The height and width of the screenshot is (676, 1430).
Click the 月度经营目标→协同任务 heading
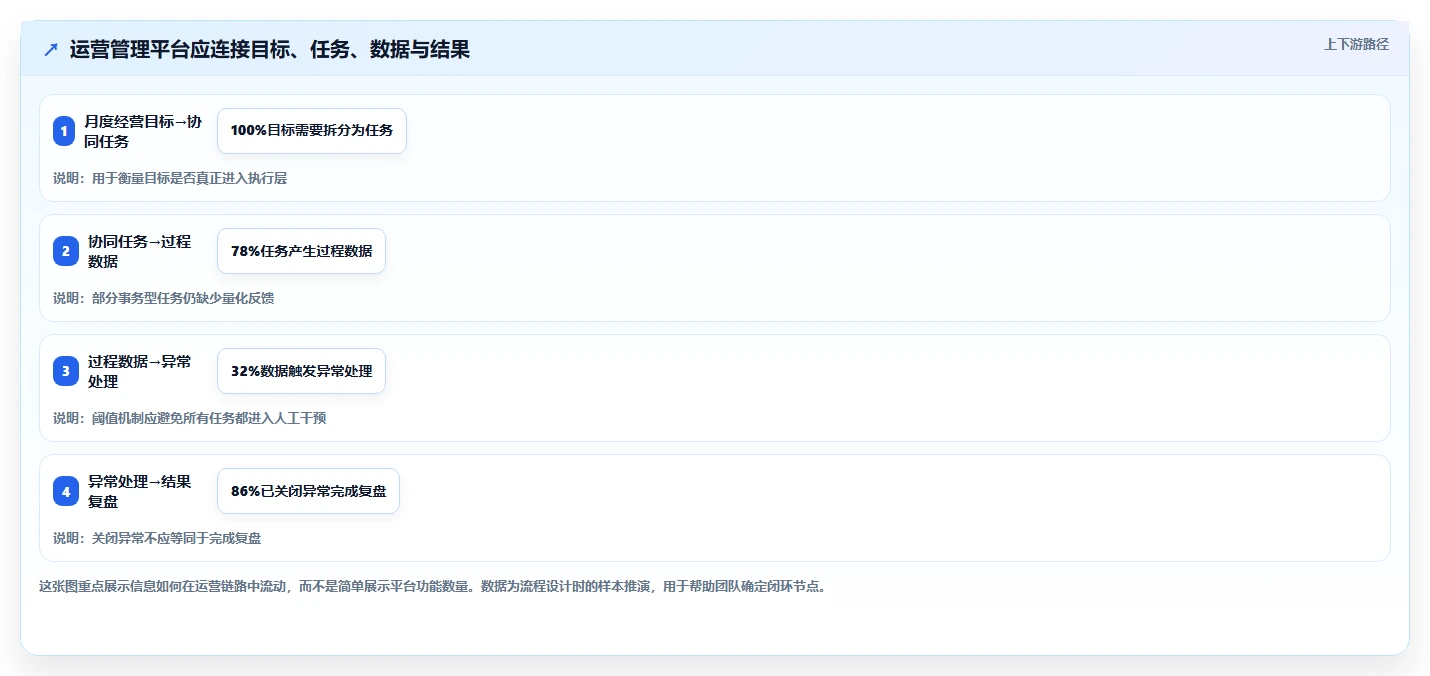[x=143, y=131]
